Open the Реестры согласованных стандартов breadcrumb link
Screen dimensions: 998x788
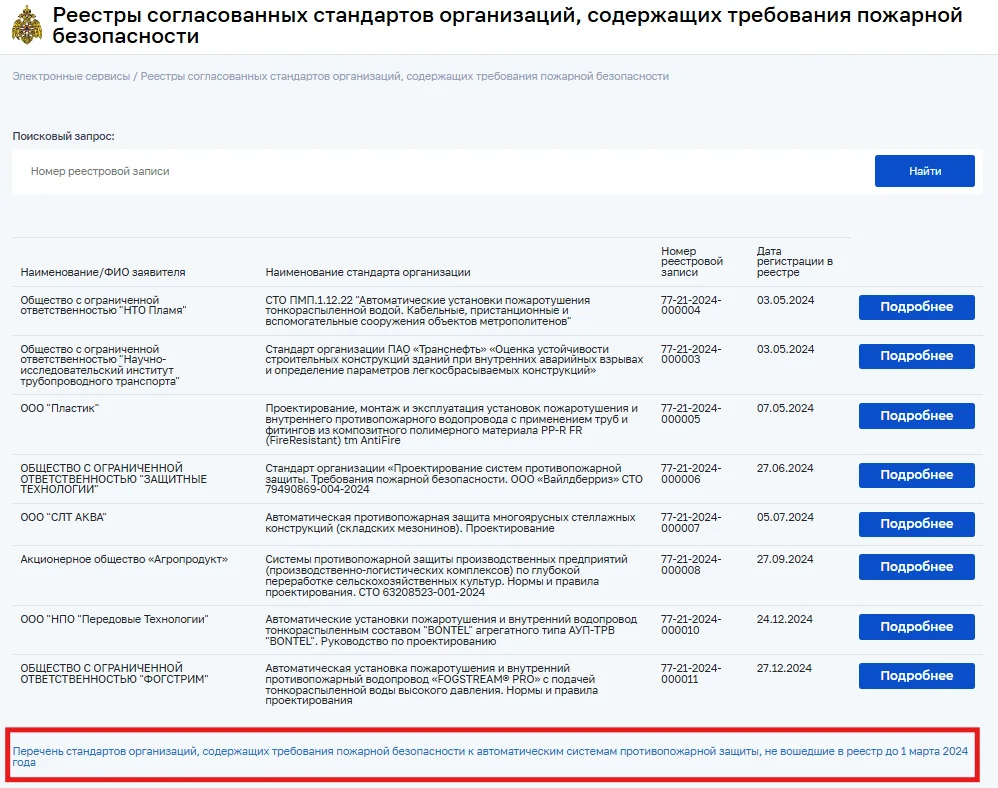coord(404,76)
